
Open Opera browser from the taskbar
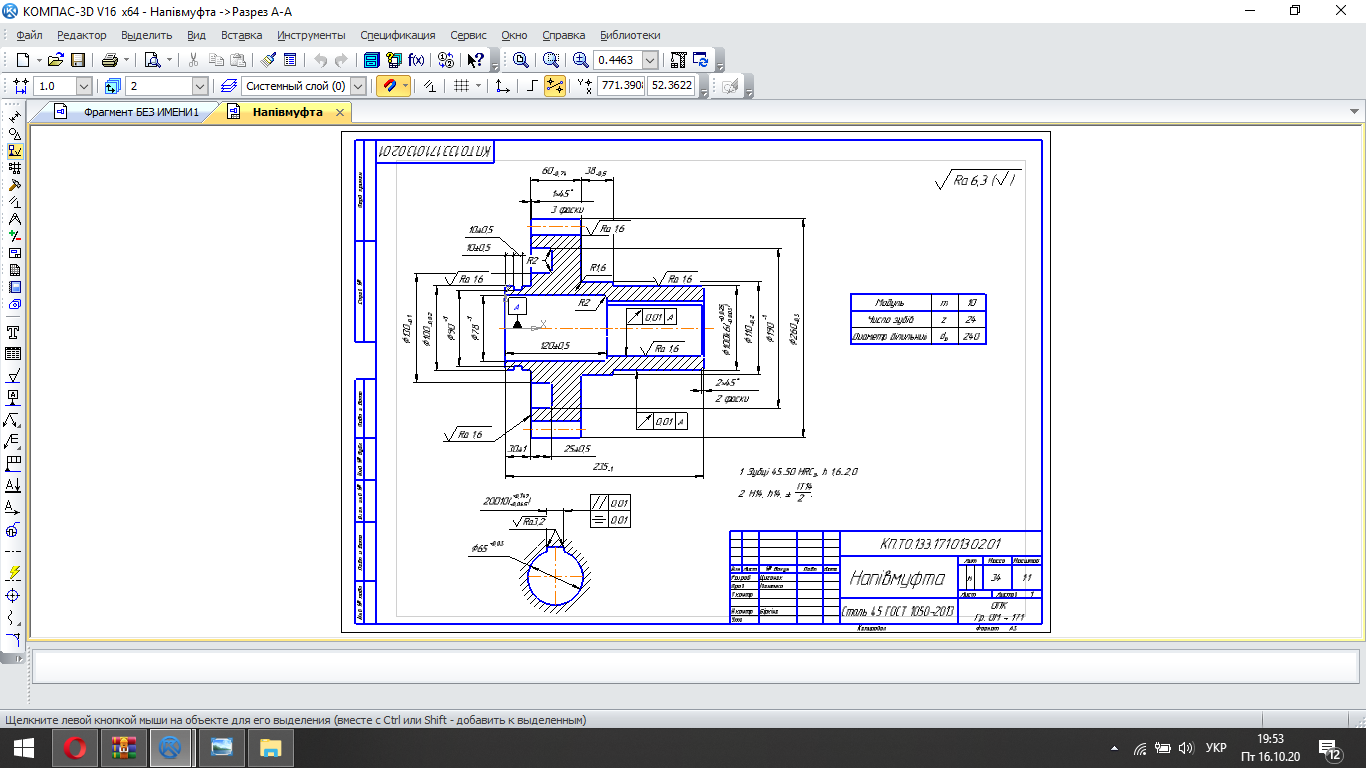[x=75, y=747]
